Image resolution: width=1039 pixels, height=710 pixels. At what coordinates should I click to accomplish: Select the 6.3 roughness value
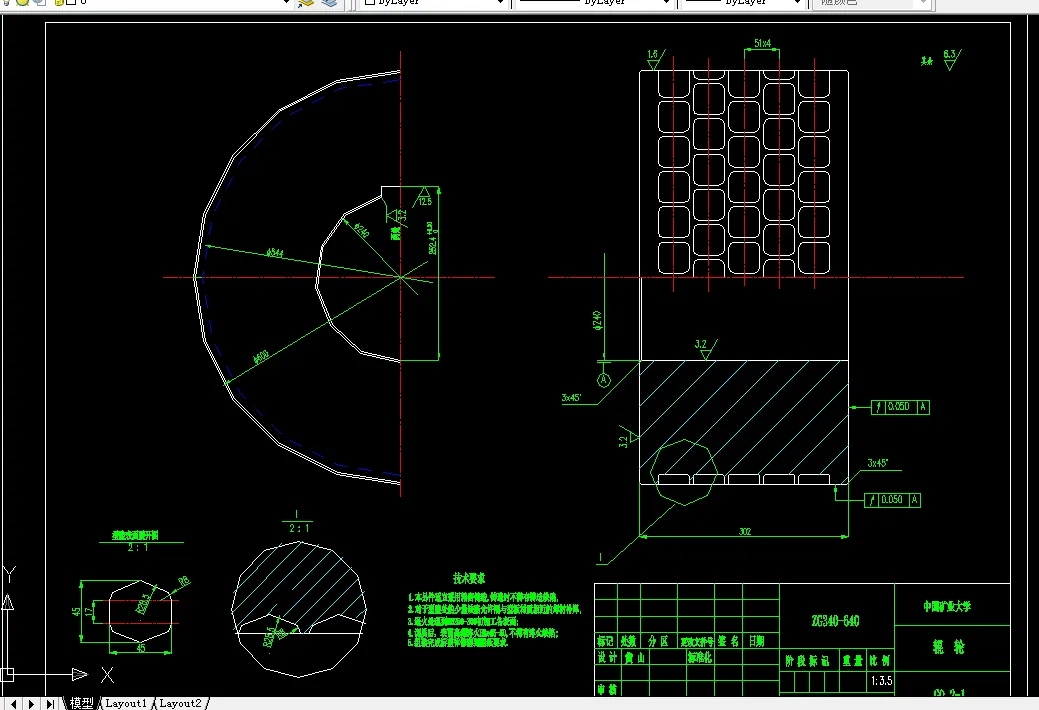pyautogui.click(x=950, y=54)
